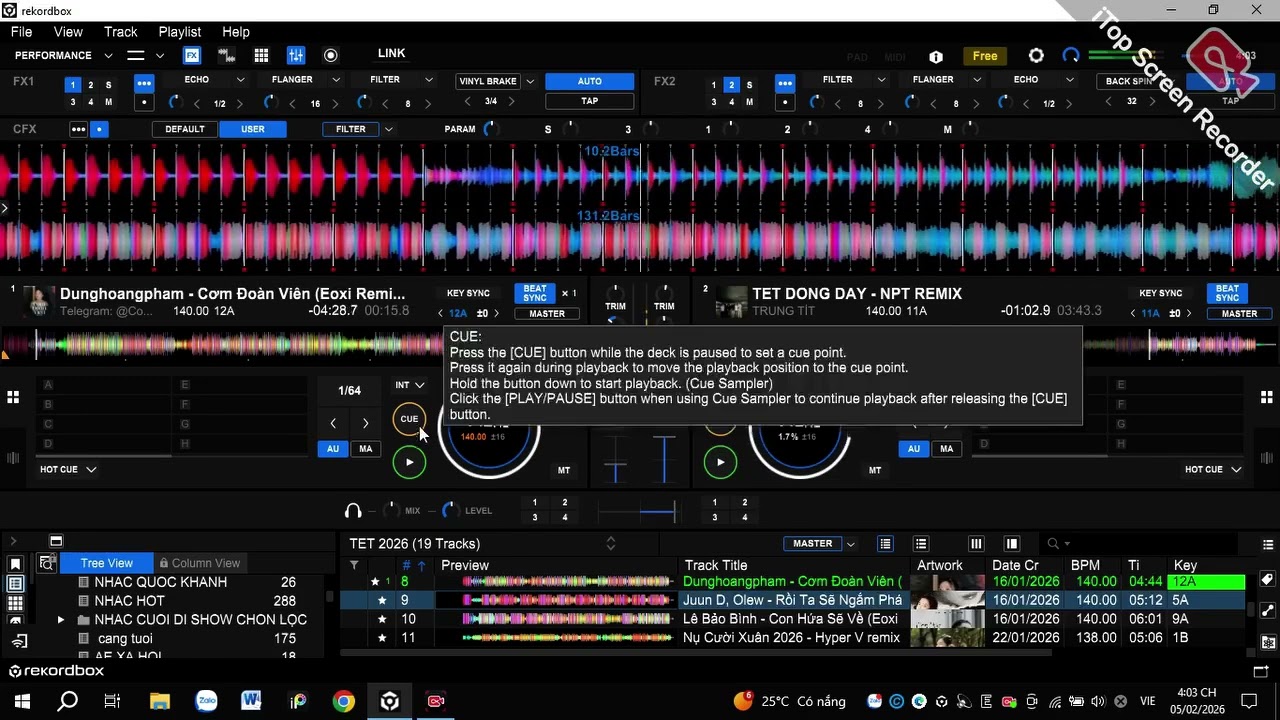Open the deck layout lines icon

click(x=135, y=55)
